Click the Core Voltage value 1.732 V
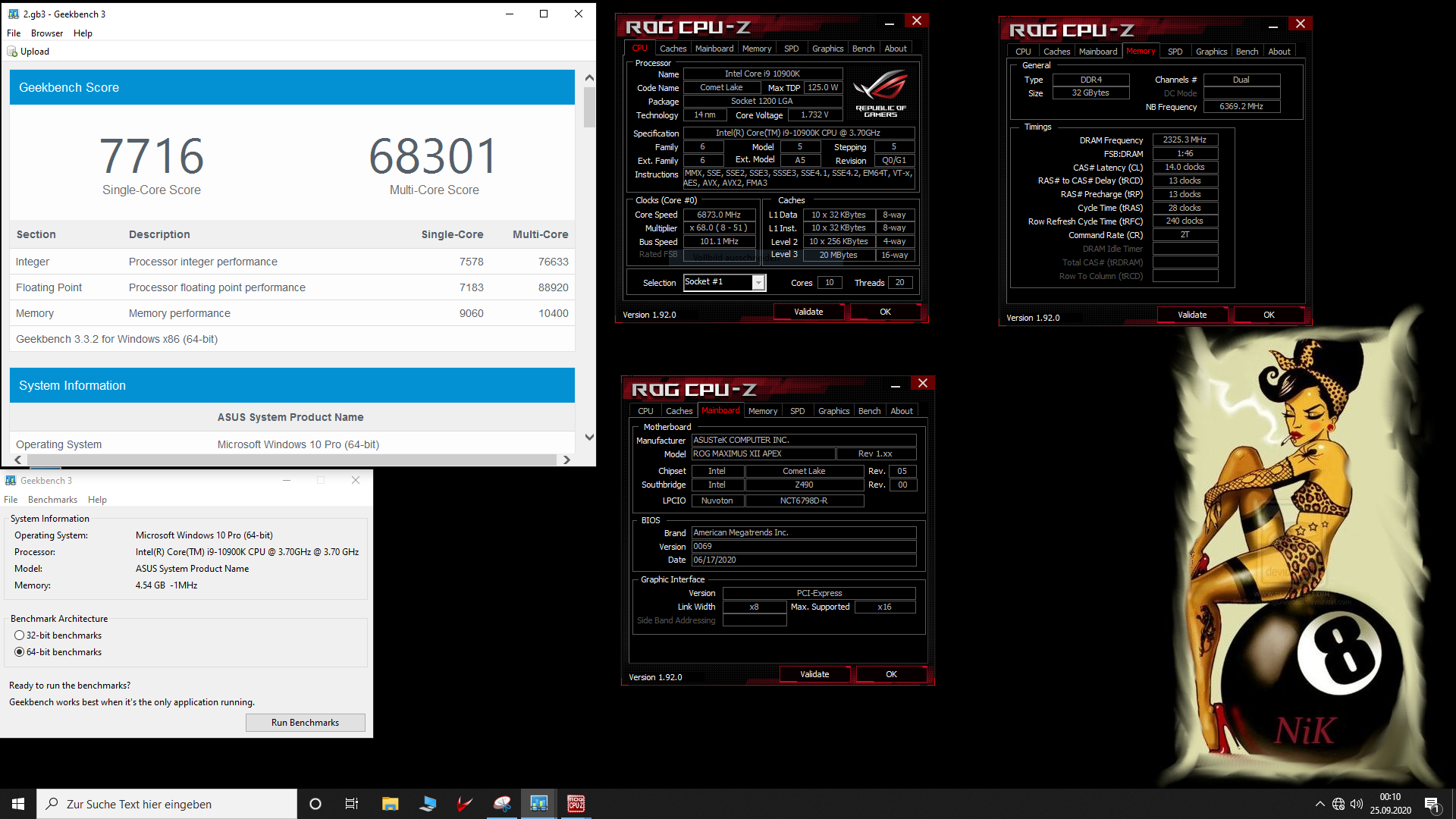Viewport: 1456px width, 819px height. (814, 115)
